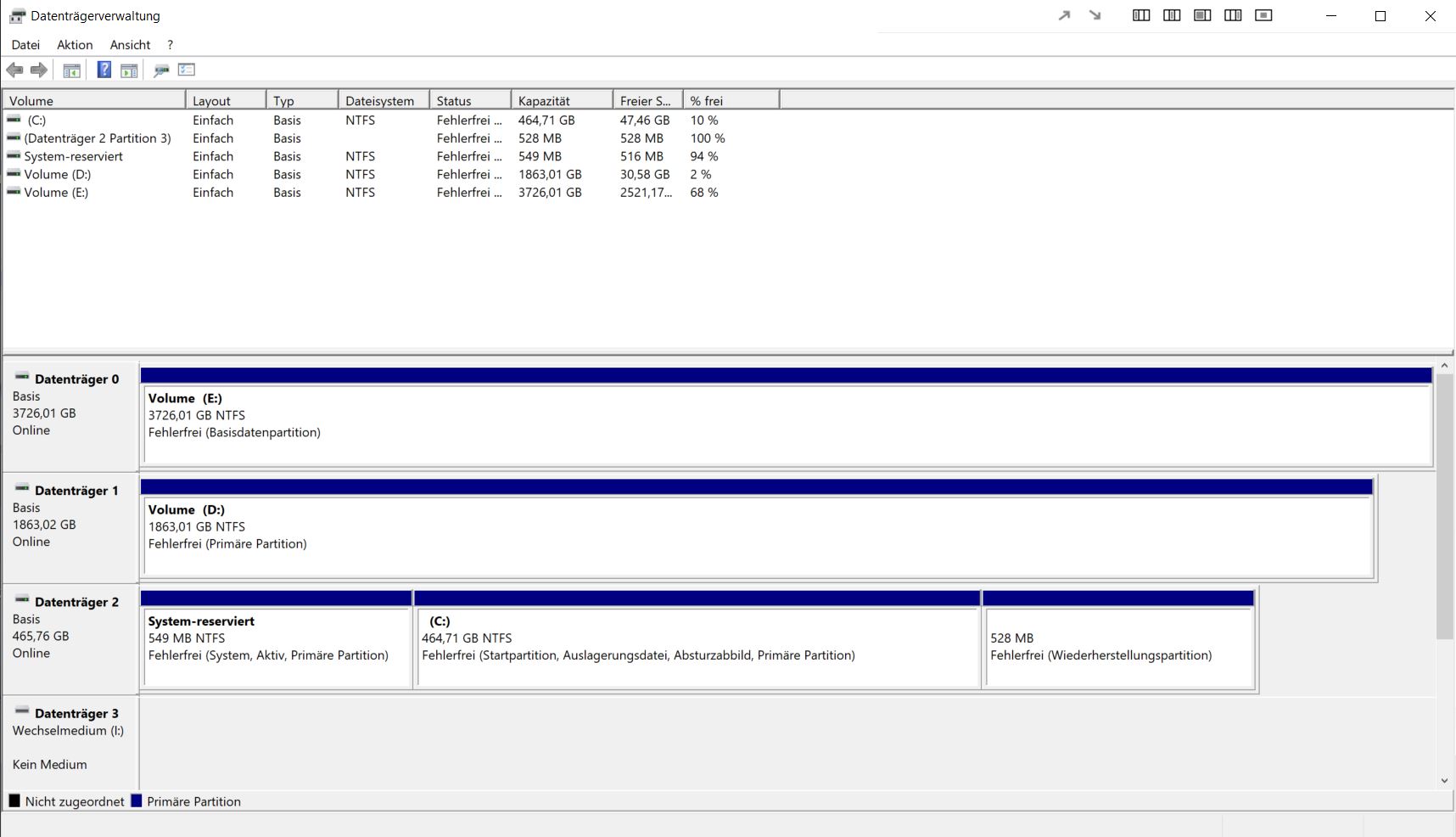Click the checklist settings toolbar icon
This screenshot has width=1456, height=837.
tap(187, 70)
